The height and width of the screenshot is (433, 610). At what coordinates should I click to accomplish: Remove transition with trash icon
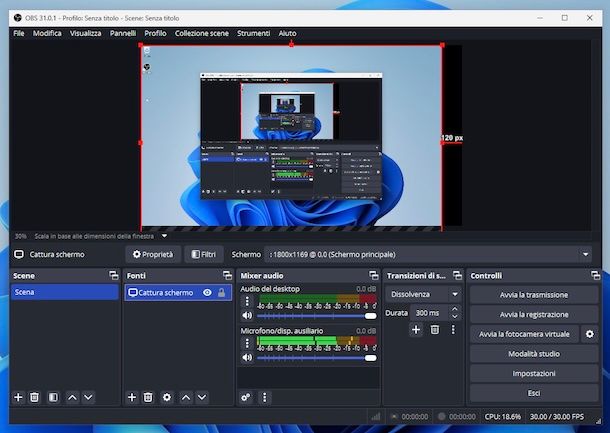coord(435,330)
